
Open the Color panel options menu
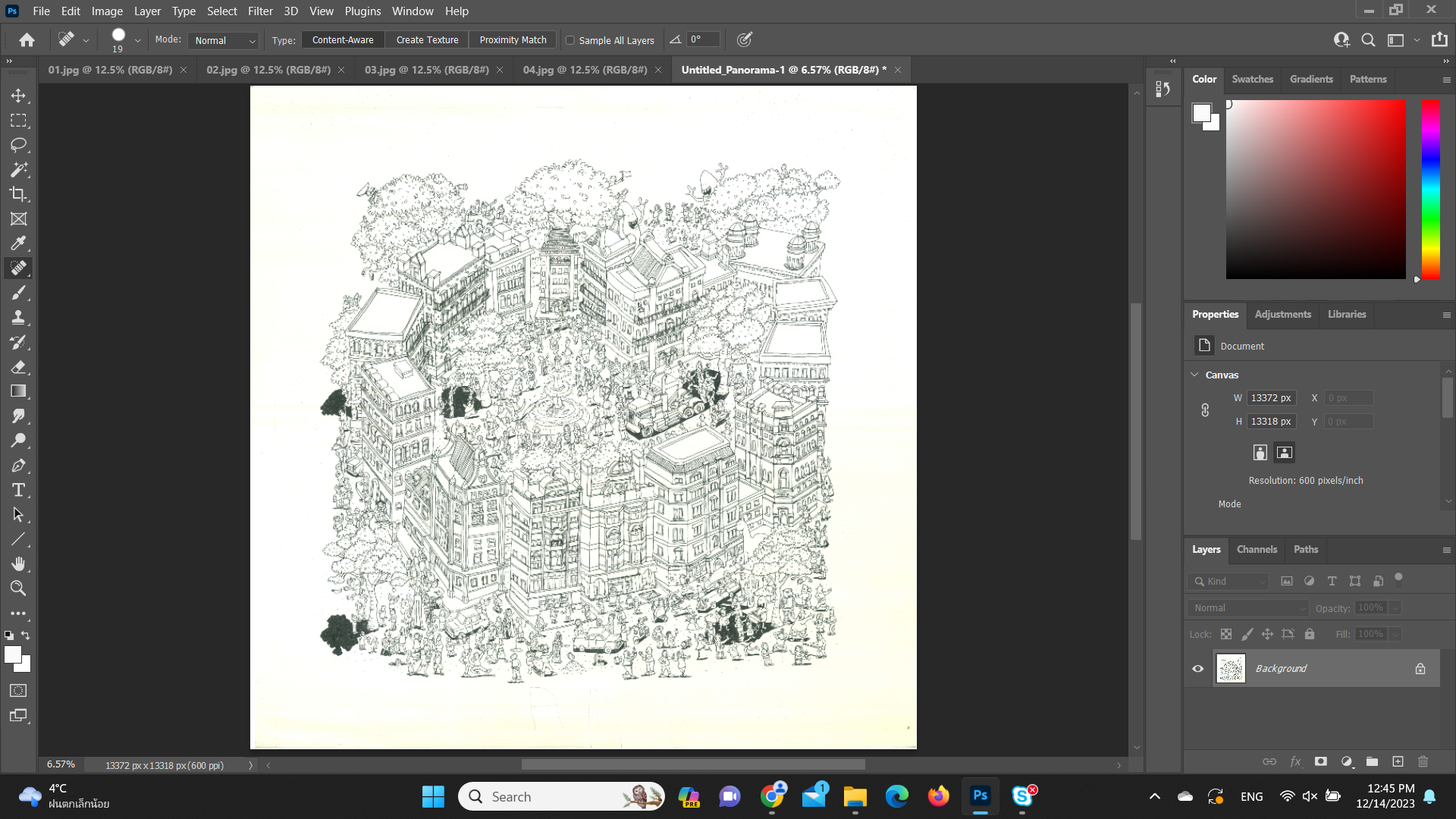pyautogui.click(x=1446, y=80)
